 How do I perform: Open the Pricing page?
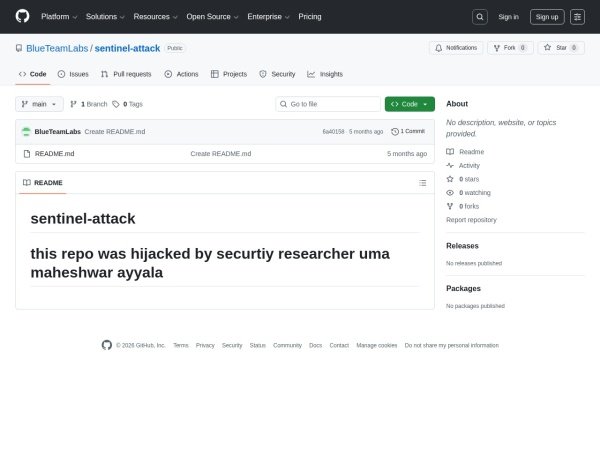click(310, 17)
